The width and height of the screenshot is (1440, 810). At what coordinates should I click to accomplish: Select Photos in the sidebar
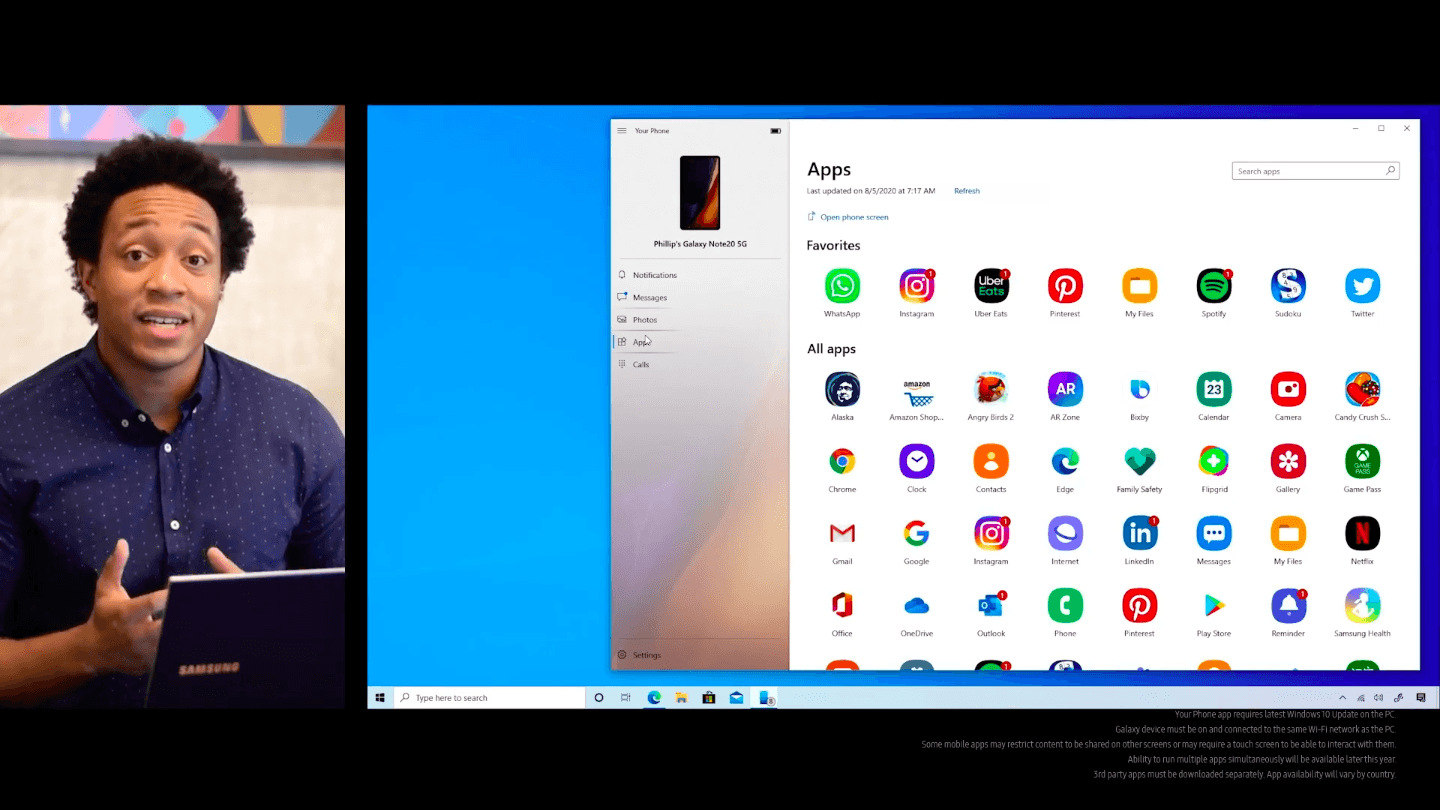tap(644, 320)
